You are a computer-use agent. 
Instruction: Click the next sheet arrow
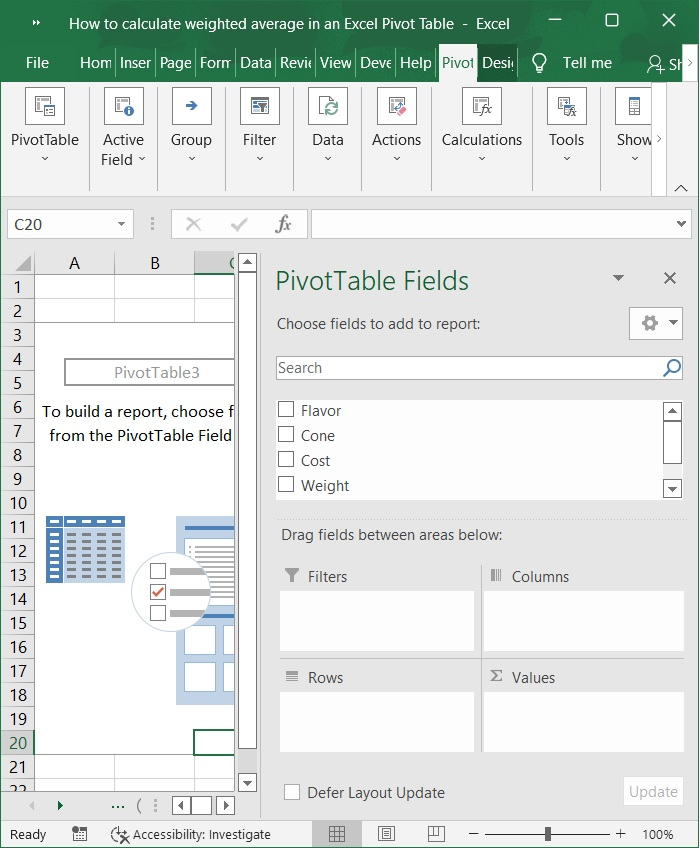click(x=60, y=806)
